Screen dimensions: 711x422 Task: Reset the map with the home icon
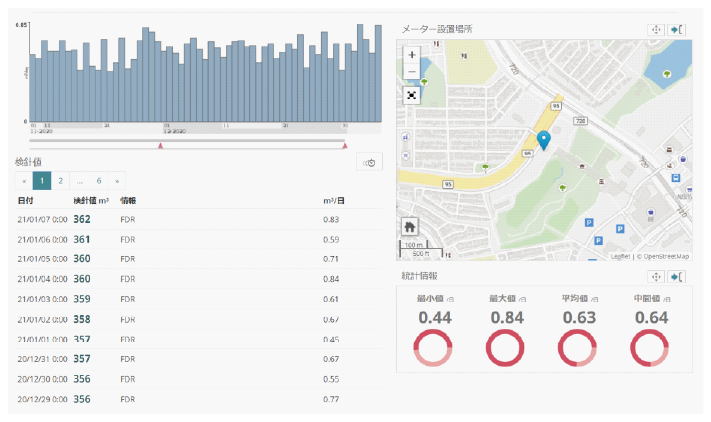click(410, 226)
